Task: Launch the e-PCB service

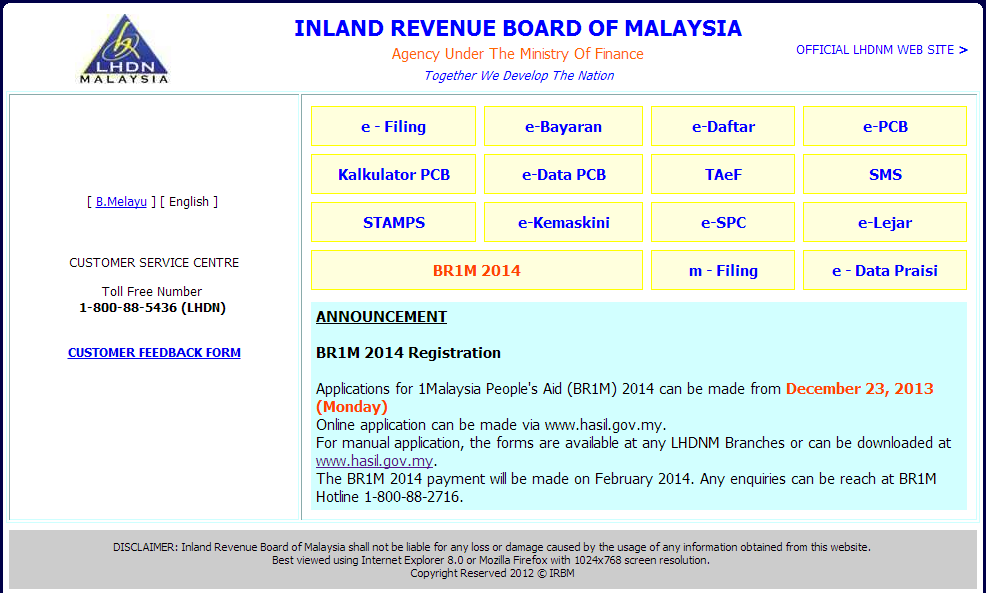Action: pyautogui.click(x=885, y=126)
